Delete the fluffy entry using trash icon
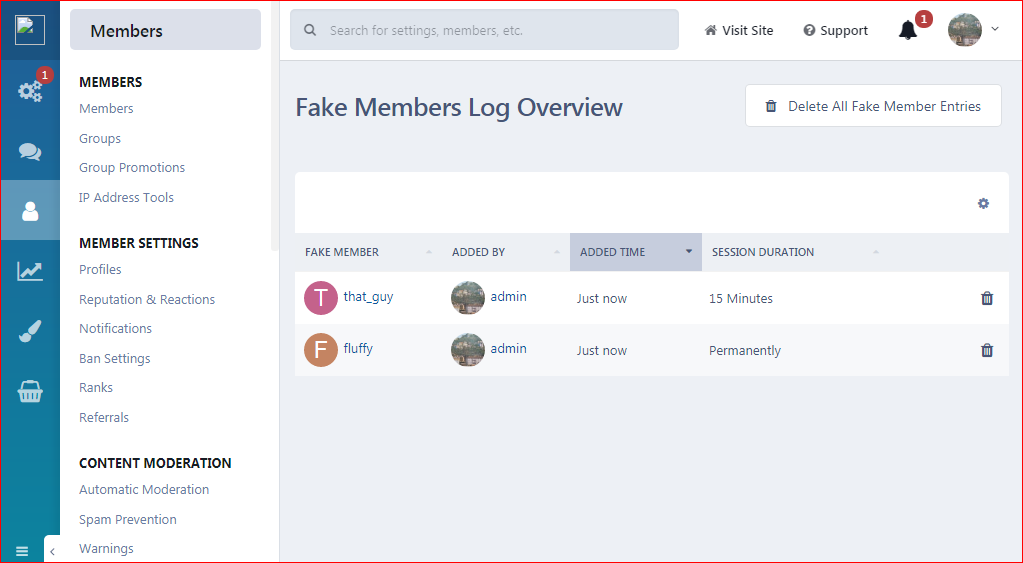 click(x=987, y=350)
